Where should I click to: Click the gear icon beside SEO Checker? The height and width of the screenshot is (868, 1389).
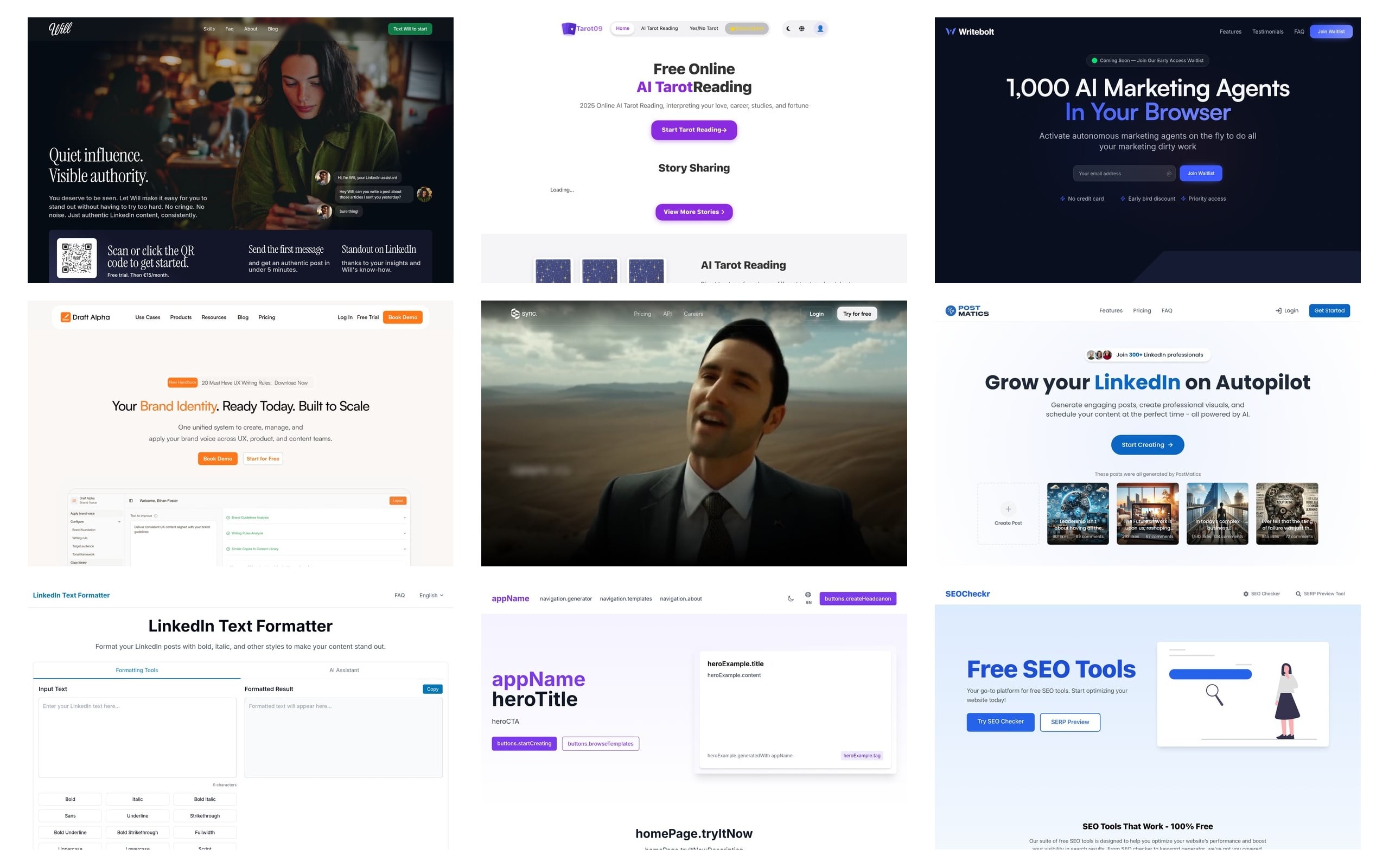1246,593
